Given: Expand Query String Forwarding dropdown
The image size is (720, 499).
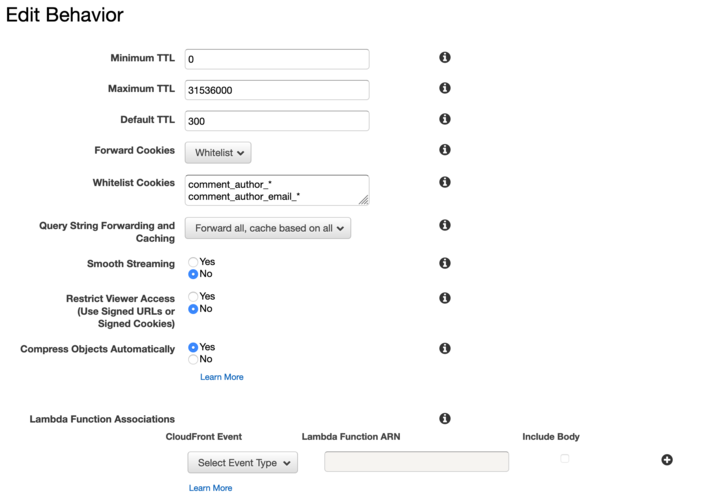Looking at the screenshot, I should (x=268, y=228).
